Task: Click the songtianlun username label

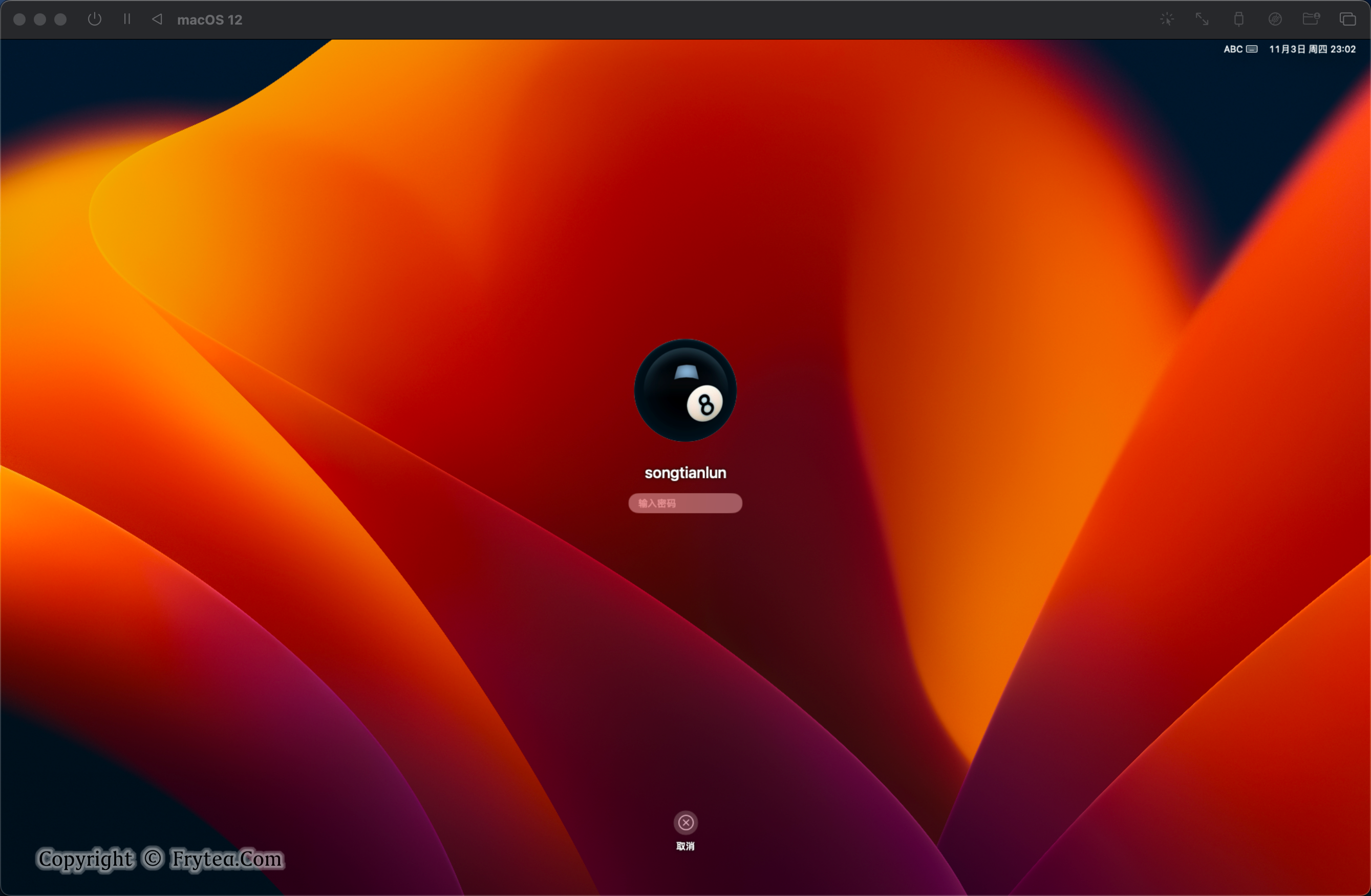Action: tap(685, 473)
